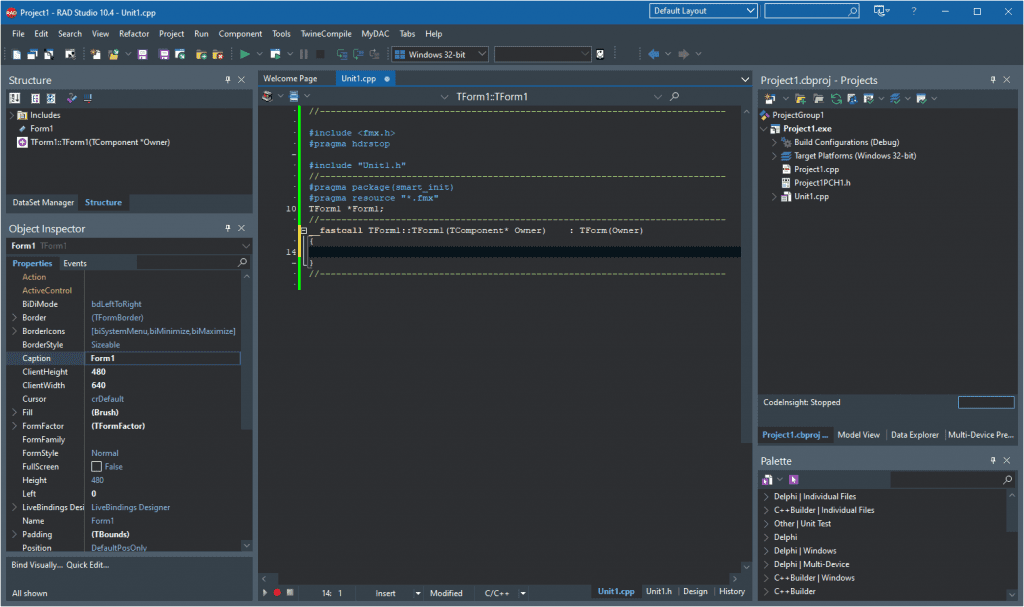Open the Data Explorer tab
This screenshot has height=607, width=1024.
(914, 435)
